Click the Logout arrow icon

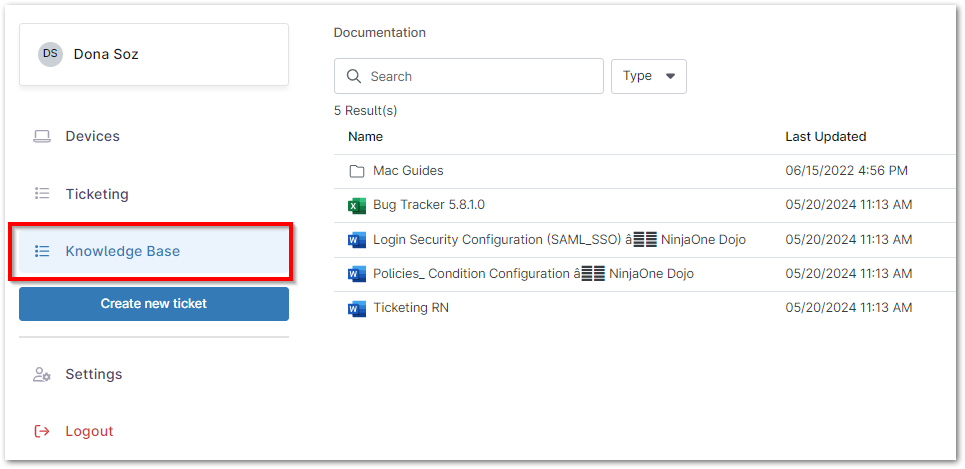(42, 431)
